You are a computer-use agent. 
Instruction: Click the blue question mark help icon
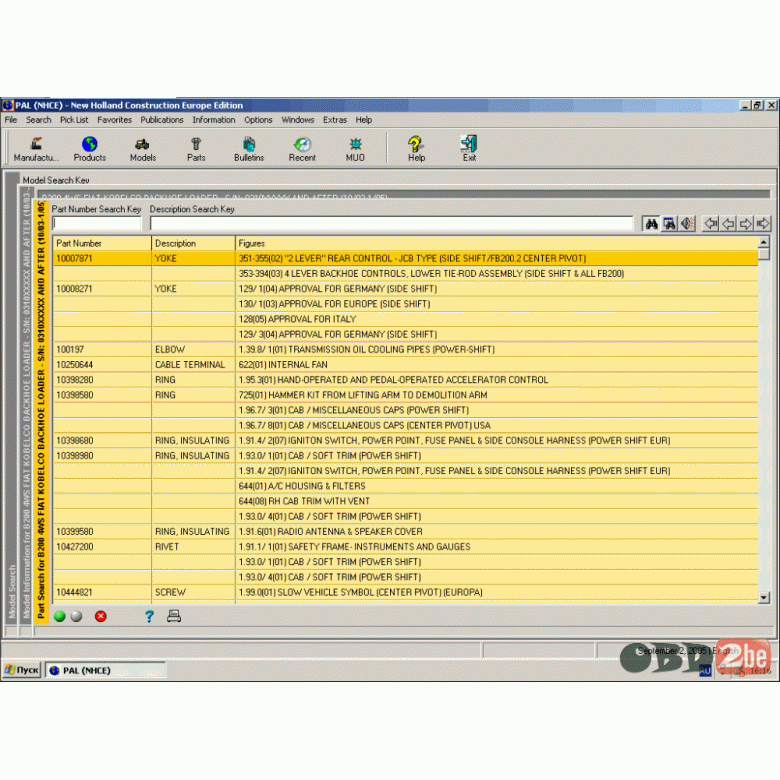149,616
